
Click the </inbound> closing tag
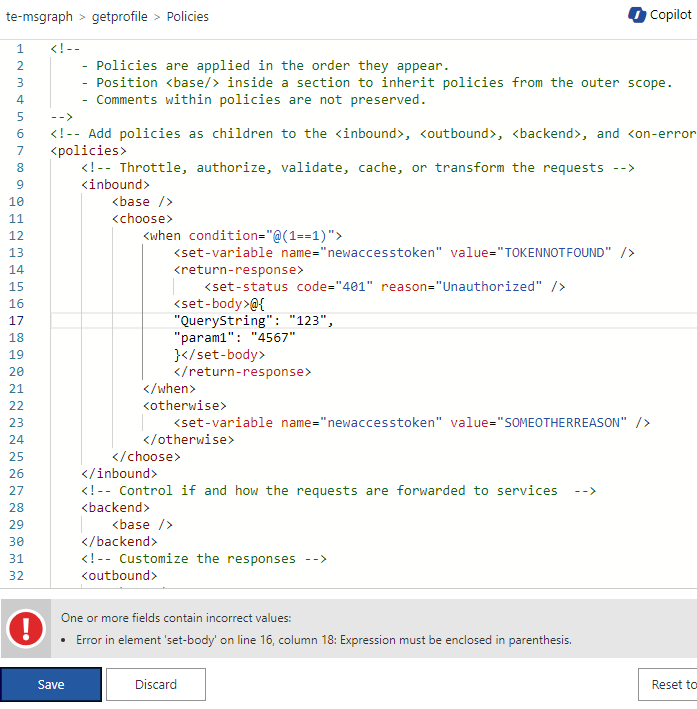coord(119,473)
